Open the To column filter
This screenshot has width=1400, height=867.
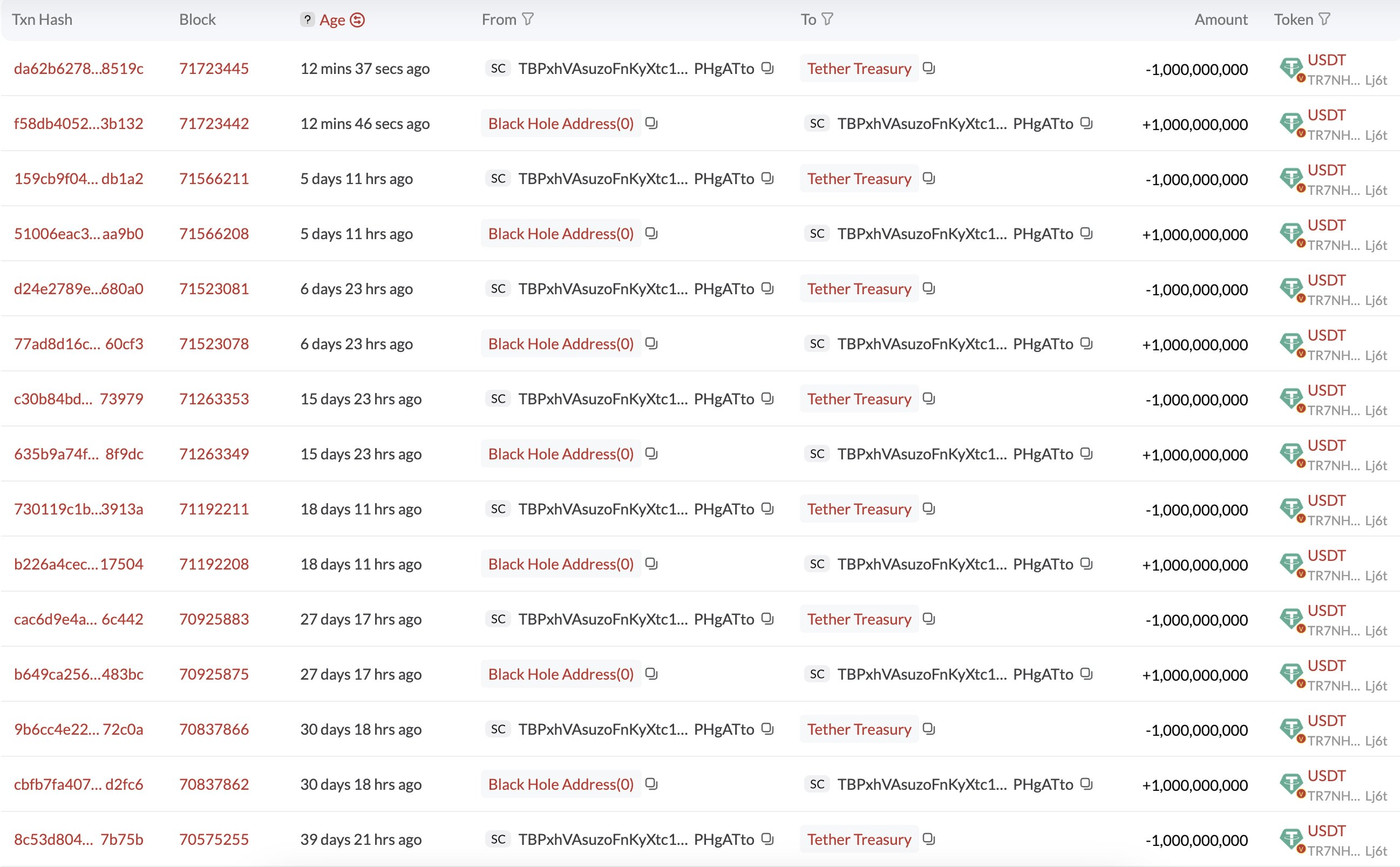coord(827,19)
